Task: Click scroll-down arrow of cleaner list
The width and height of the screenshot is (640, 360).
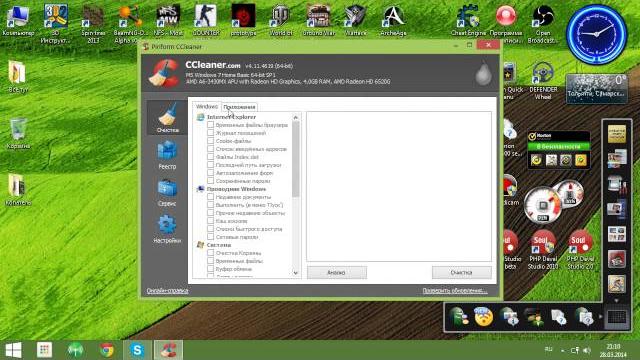Action: click(296, 273)
